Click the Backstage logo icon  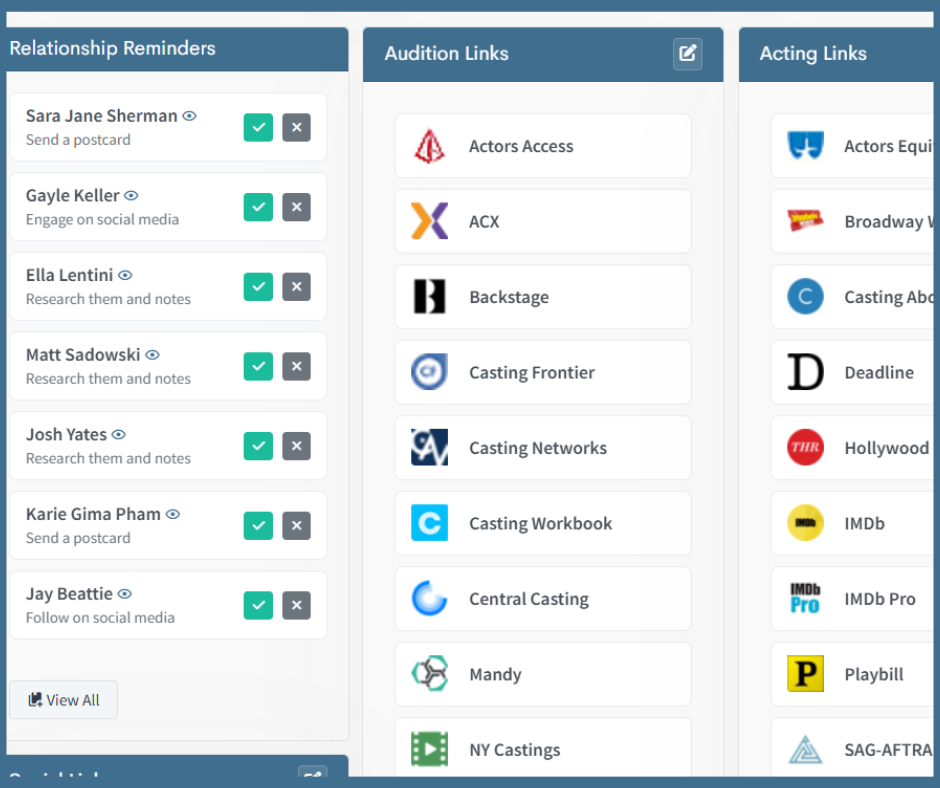pos(429,297)
